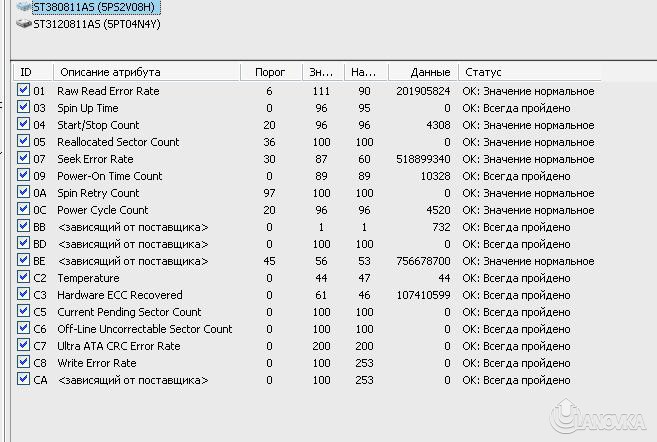Click data value 732 in row BB
657x442 pixels.
coord(441,227)
